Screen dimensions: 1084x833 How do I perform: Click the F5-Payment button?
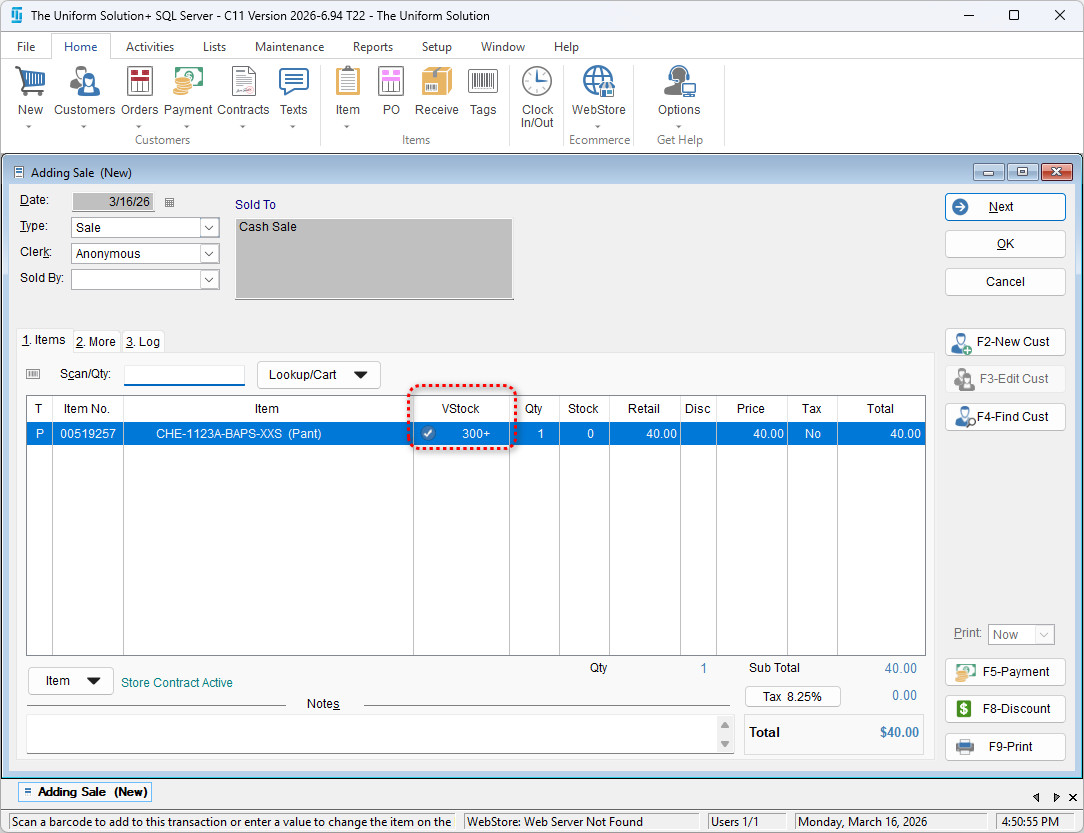1005,672
